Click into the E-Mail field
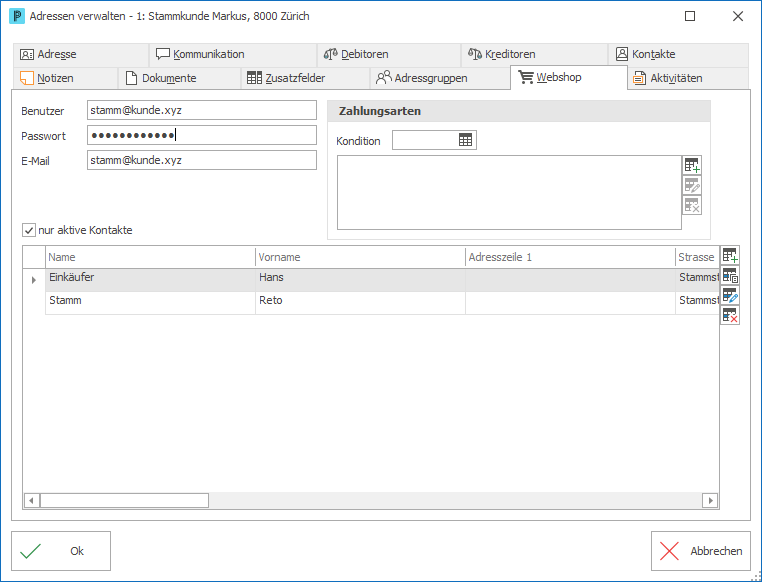The image size is (762, 582). pos(202,160)
